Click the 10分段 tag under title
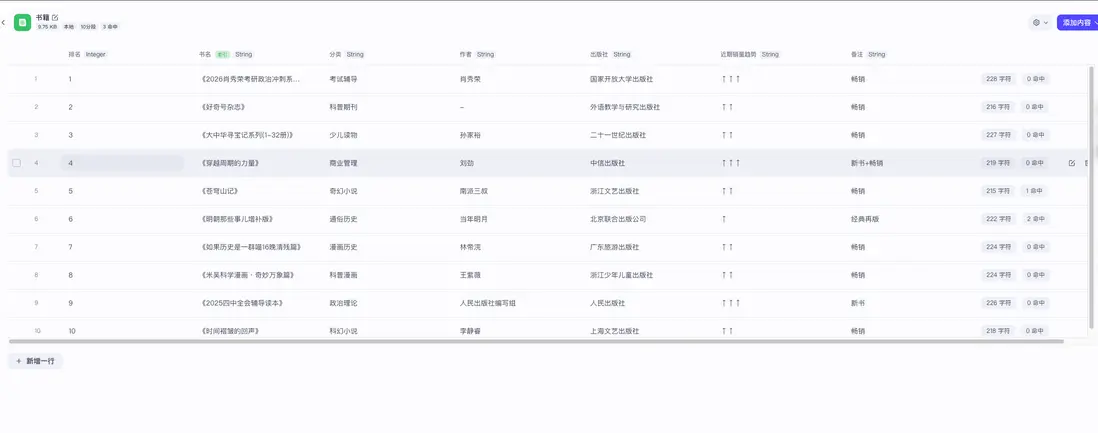 pyautogui.click(x=88, y=27)
